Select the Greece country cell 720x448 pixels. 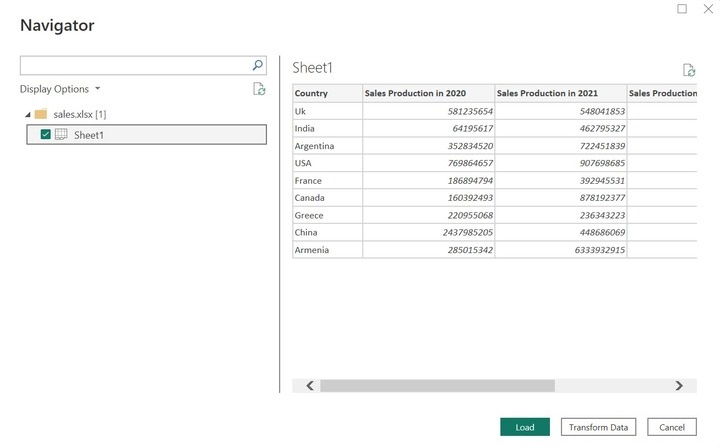[x=327, y=215]
